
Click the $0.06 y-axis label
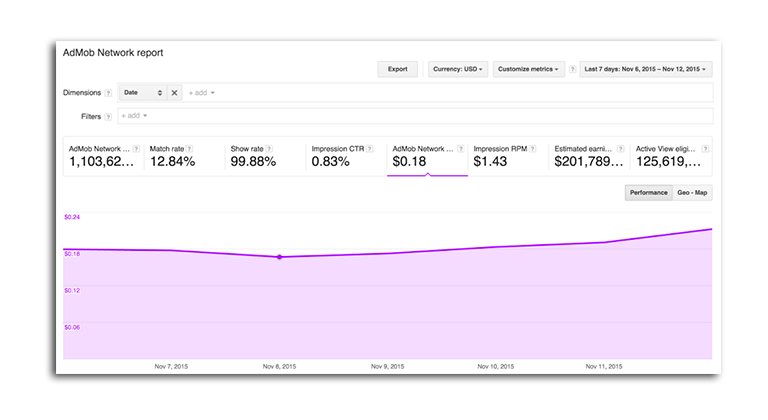click(72, 327)
